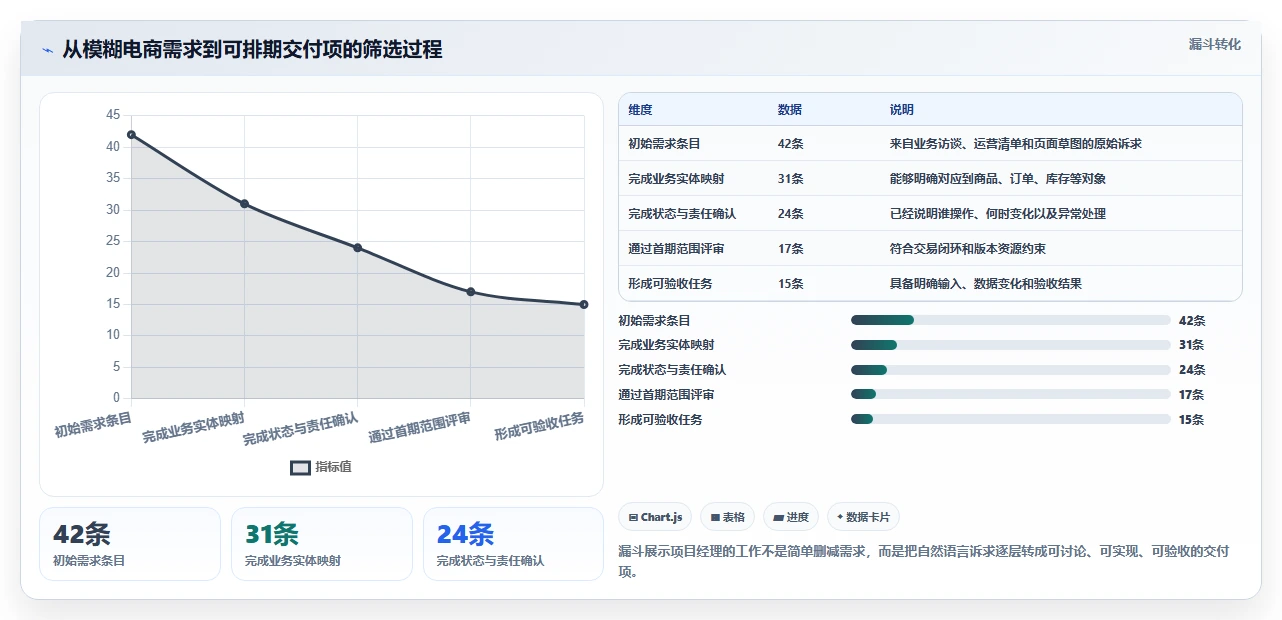Click the page title 从模糊电商需求到可排期交付项的筛选过程

[x=252, y=50]
